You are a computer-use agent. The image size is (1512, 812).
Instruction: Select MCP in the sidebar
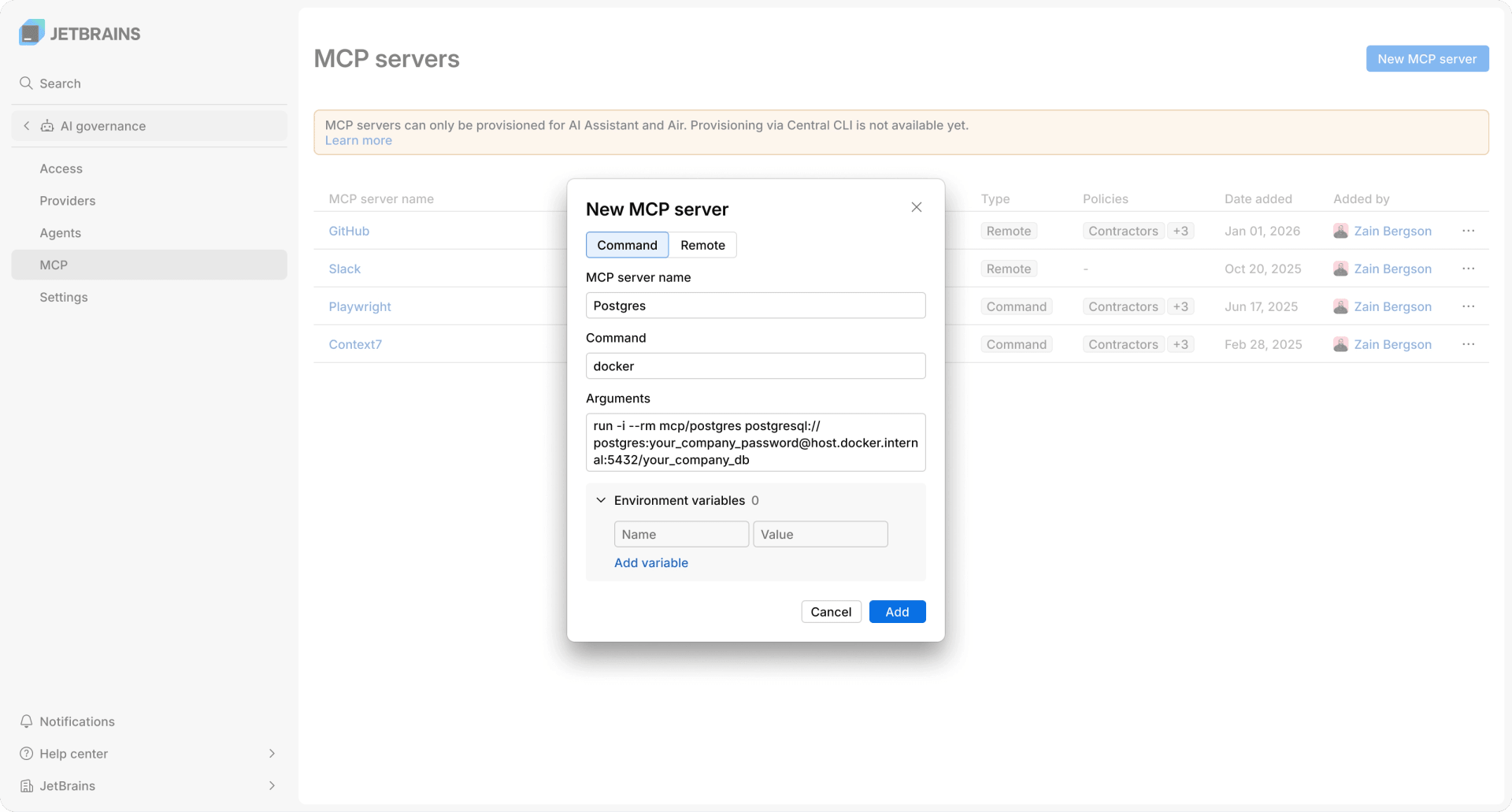pyautogui.click(x=149, y=265)
